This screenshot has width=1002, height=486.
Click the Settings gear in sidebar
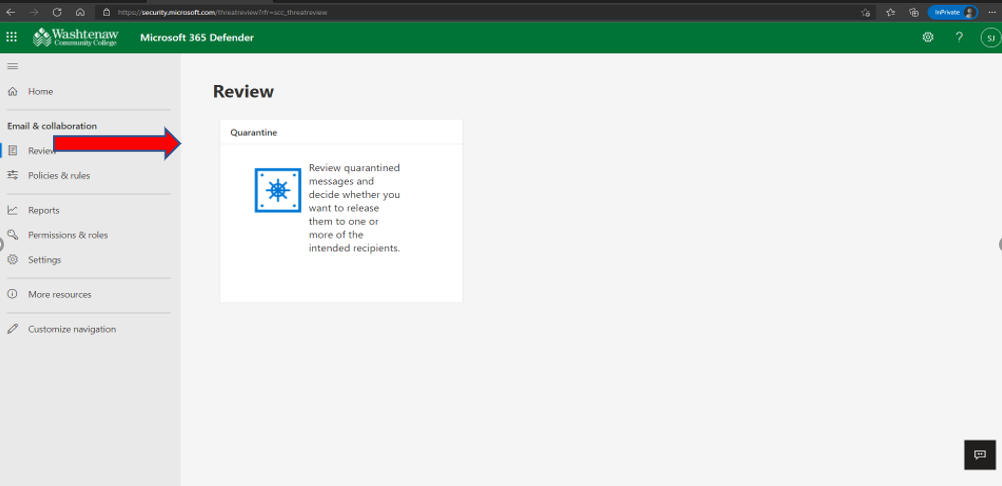pos(12,260)
